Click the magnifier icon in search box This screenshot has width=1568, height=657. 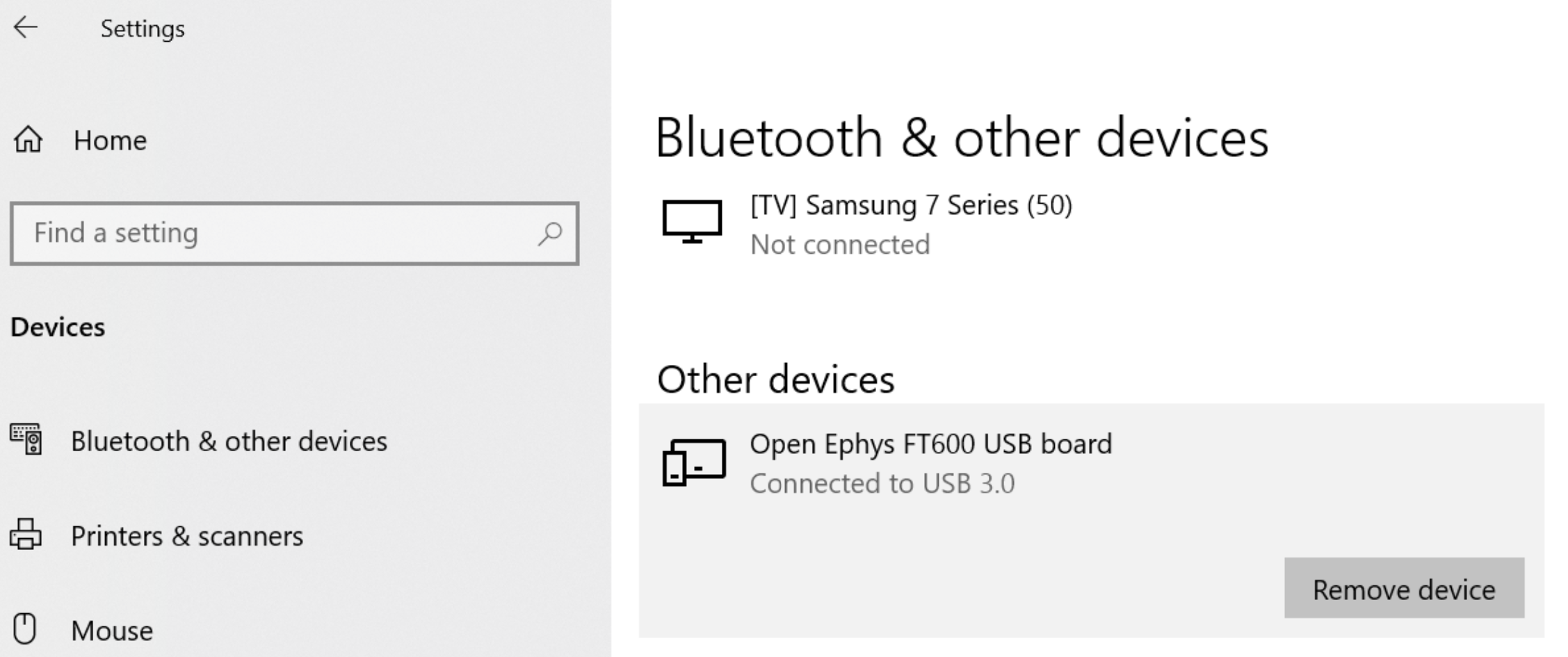[x=549, y=234]
